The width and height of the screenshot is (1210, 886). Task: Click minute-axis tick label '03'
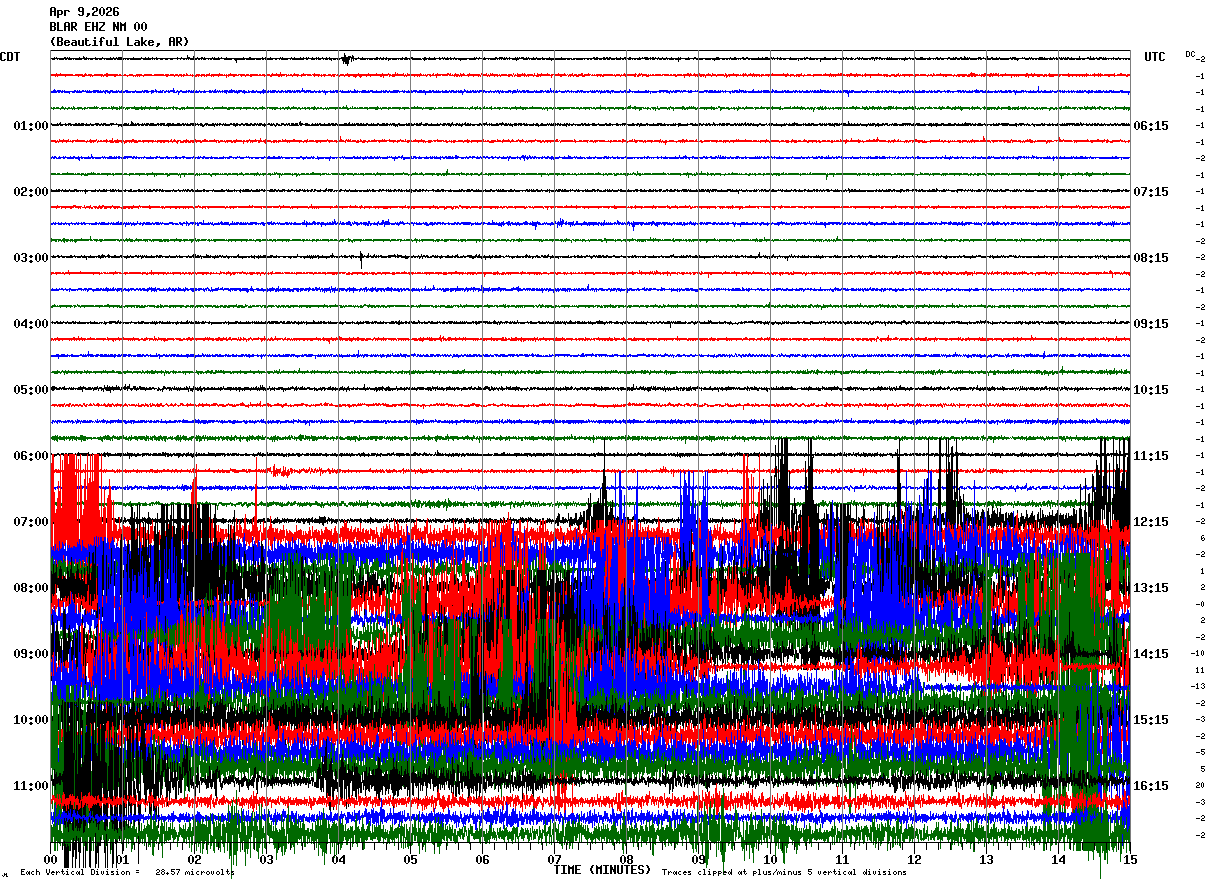pyautogui.click(x=266, y=860)
